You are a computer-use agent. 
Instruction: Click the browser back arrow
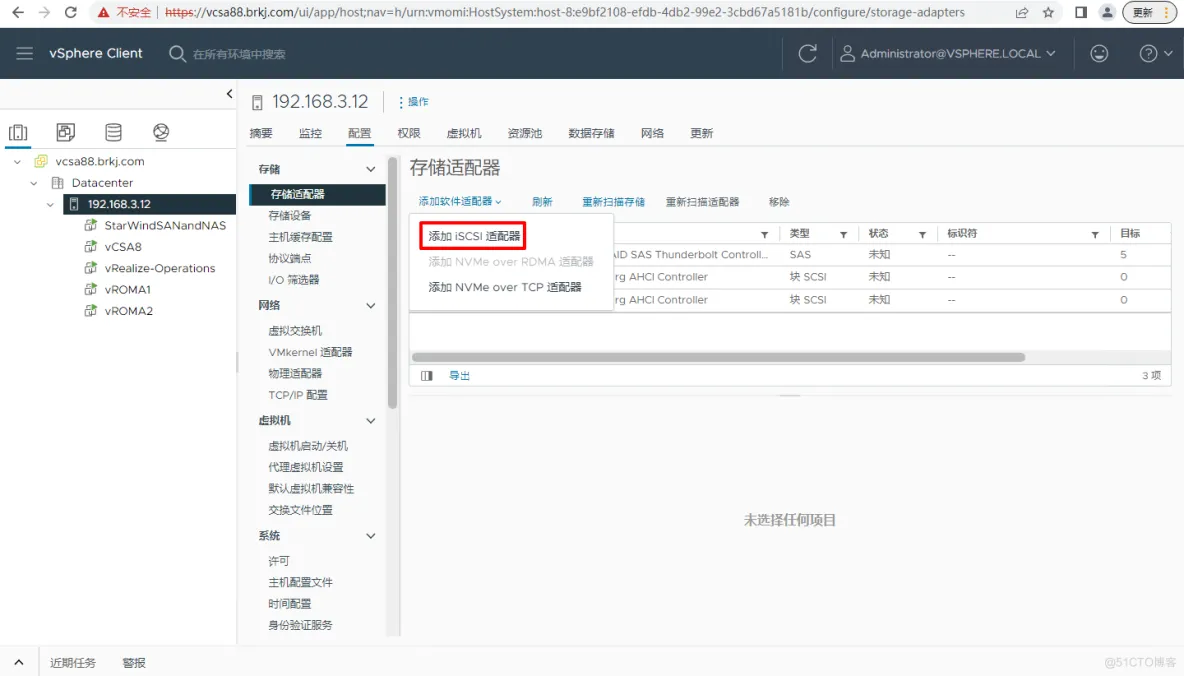(x=18, y=12)
